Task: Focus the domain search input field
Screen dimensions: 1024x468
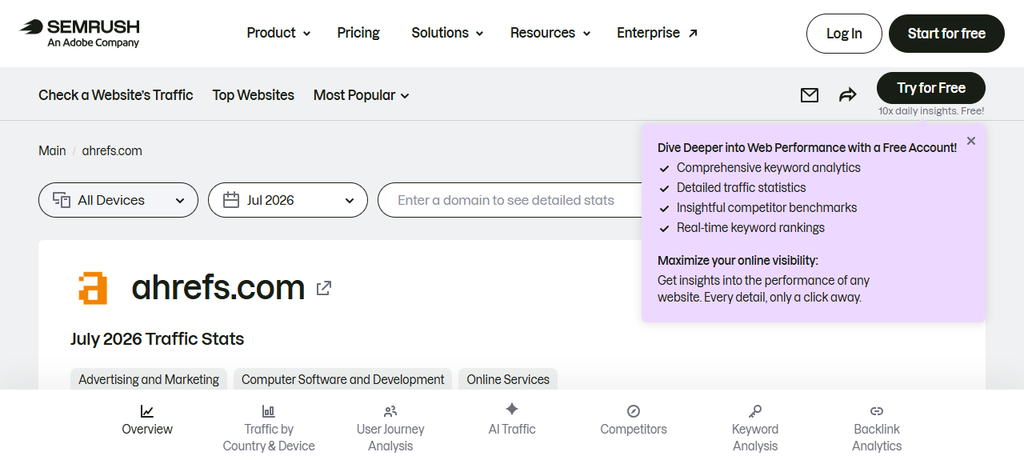Action: pyautogui.click(x=509, y=200)
